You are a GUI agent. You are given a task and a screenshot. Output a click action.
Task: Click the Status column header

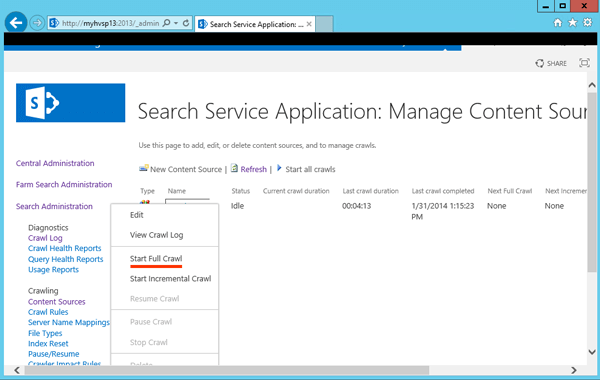(x=240, y=191)
